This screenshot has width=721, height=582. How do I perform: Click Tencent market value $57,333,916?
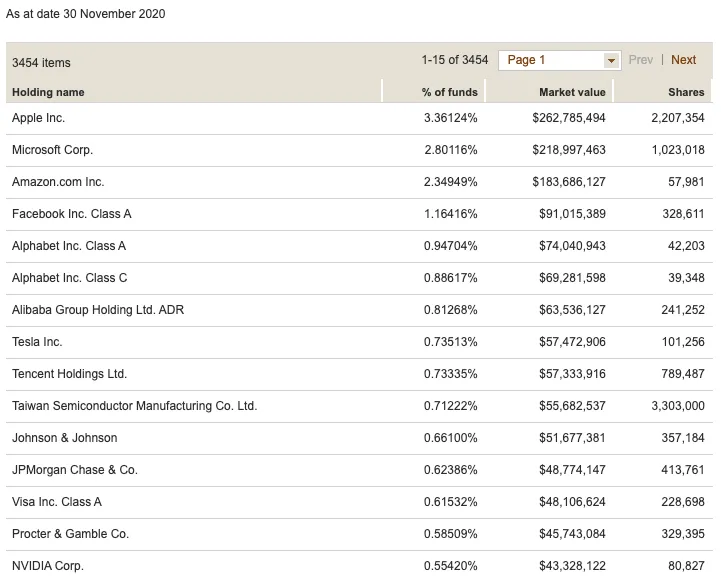click(572, 374)
